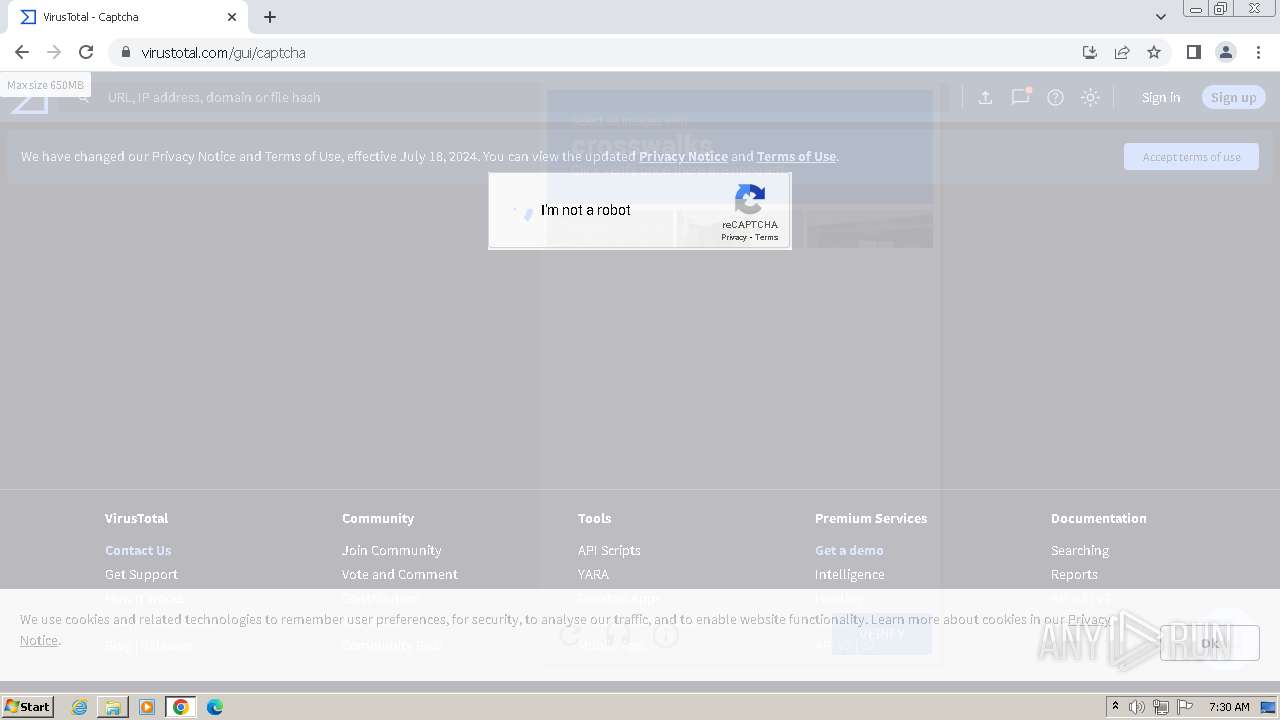Open a new browser tab
The image size is (1280, 720).
270,17
